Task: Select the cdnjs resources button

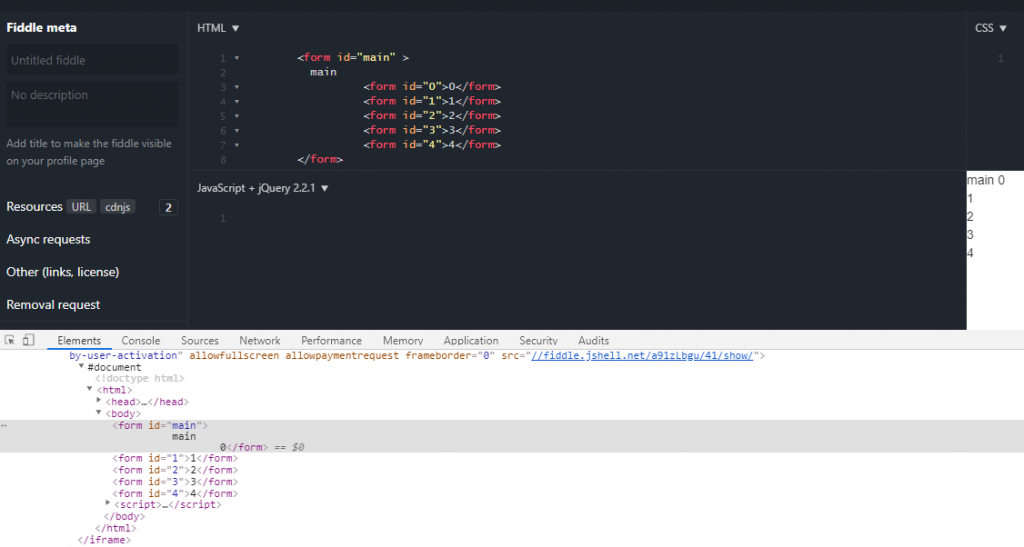Action: [x=118, y=207]
